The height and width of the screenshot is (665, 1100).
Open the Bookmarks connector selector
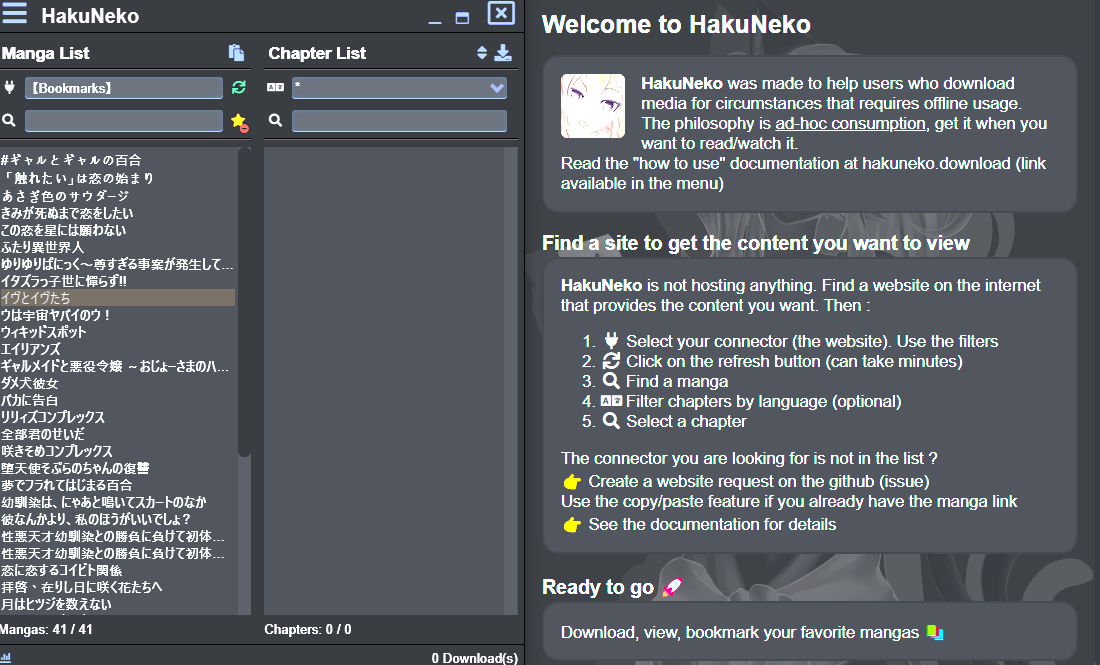124,88
